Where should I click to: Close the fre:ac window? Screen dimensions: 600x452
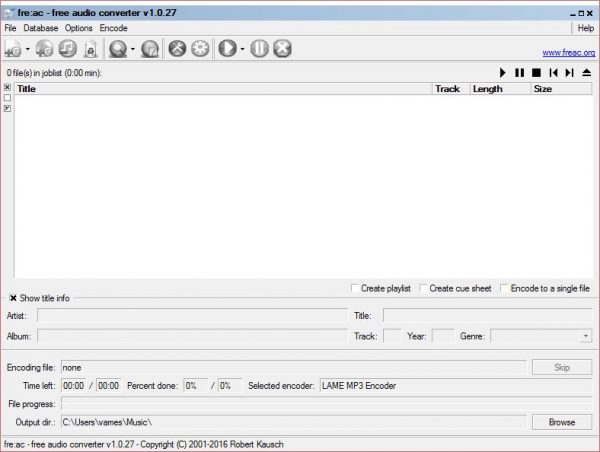[590, 13]
